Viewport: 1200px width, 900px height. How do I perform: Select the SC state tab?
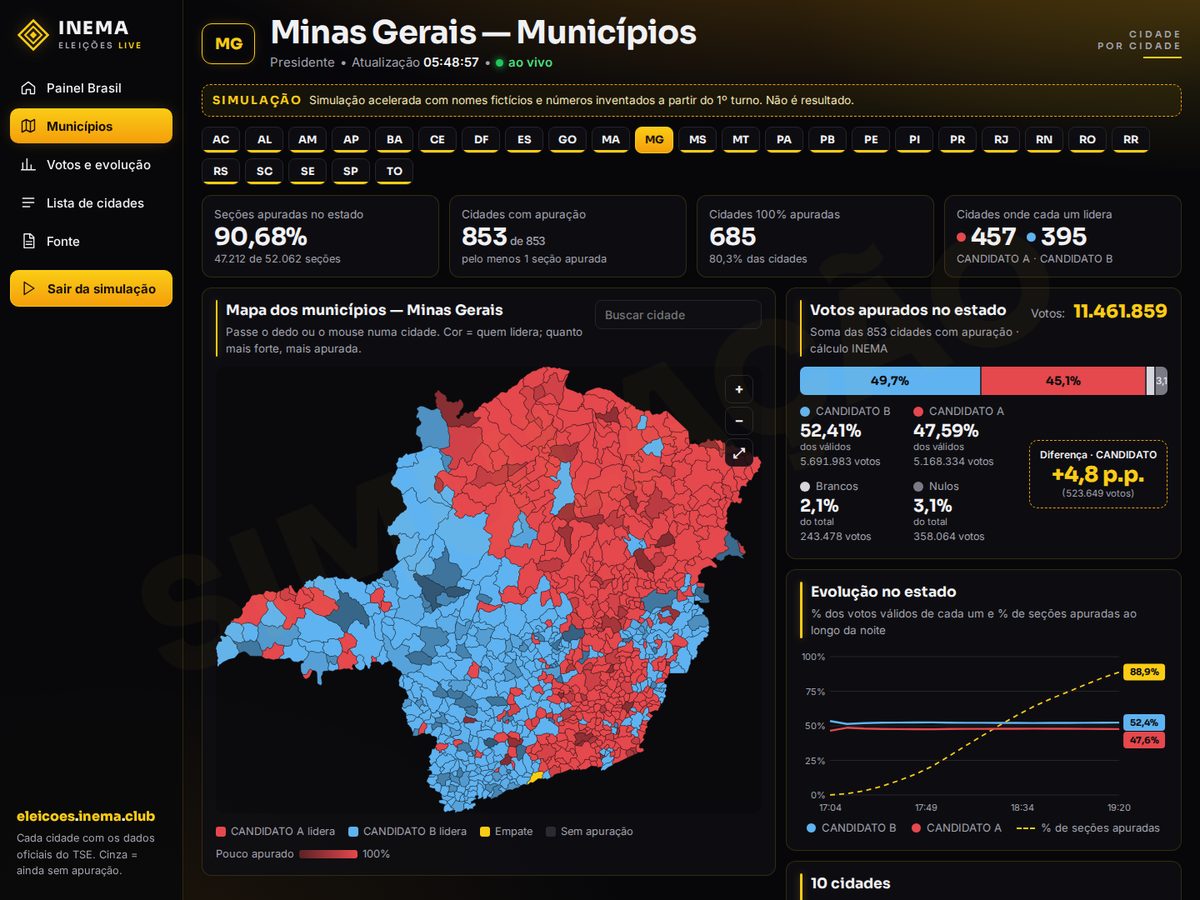click(264, 171)
